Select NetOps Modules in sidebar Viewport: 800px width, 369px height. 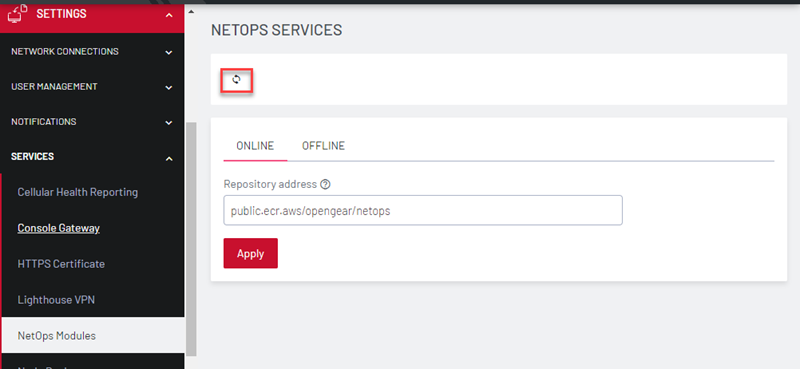pyautogui.click(x=93, y=335)
